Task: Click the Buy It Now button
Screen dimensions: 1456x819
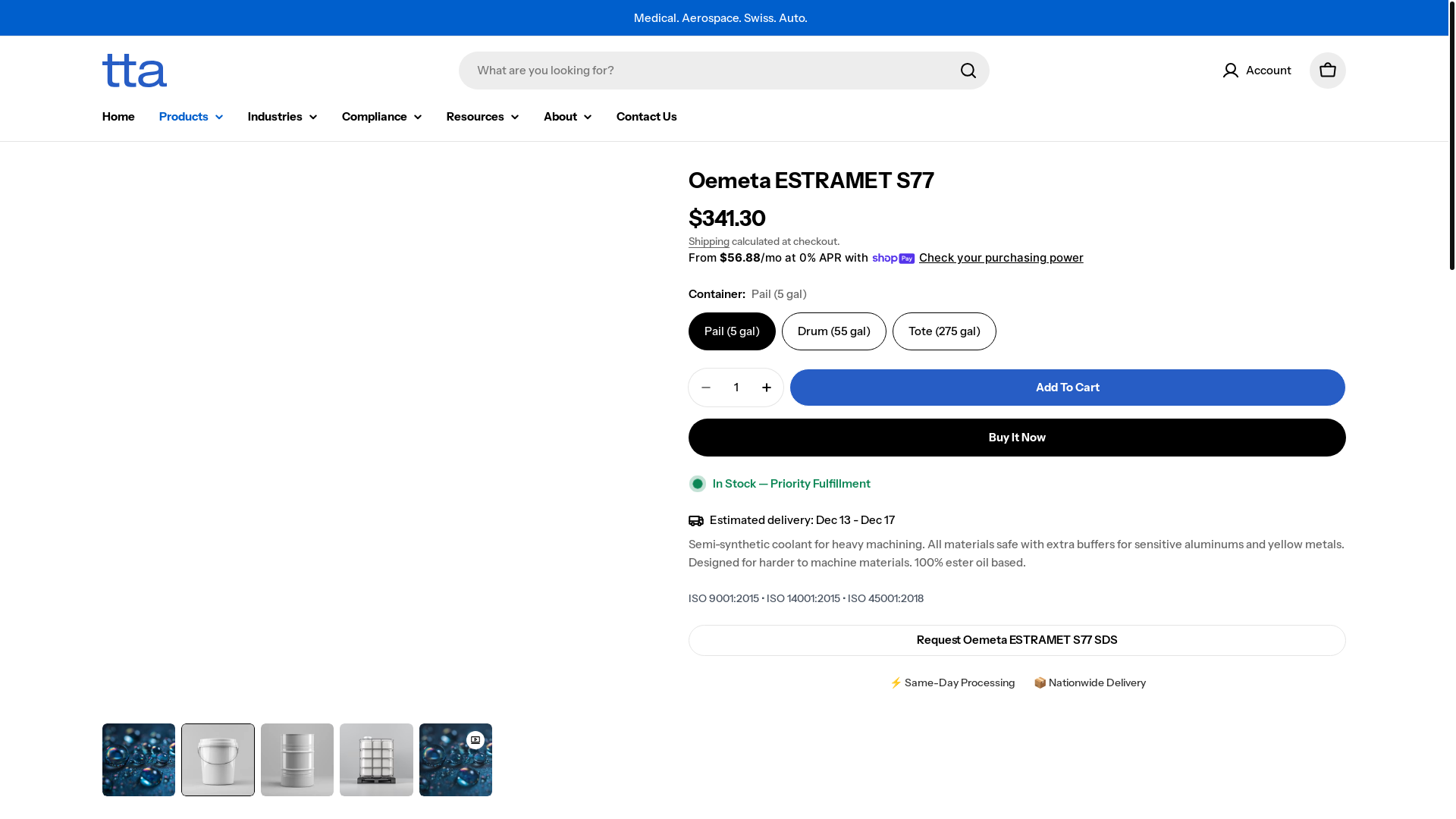Action: pyautogui.click(x=1017, y=438)
